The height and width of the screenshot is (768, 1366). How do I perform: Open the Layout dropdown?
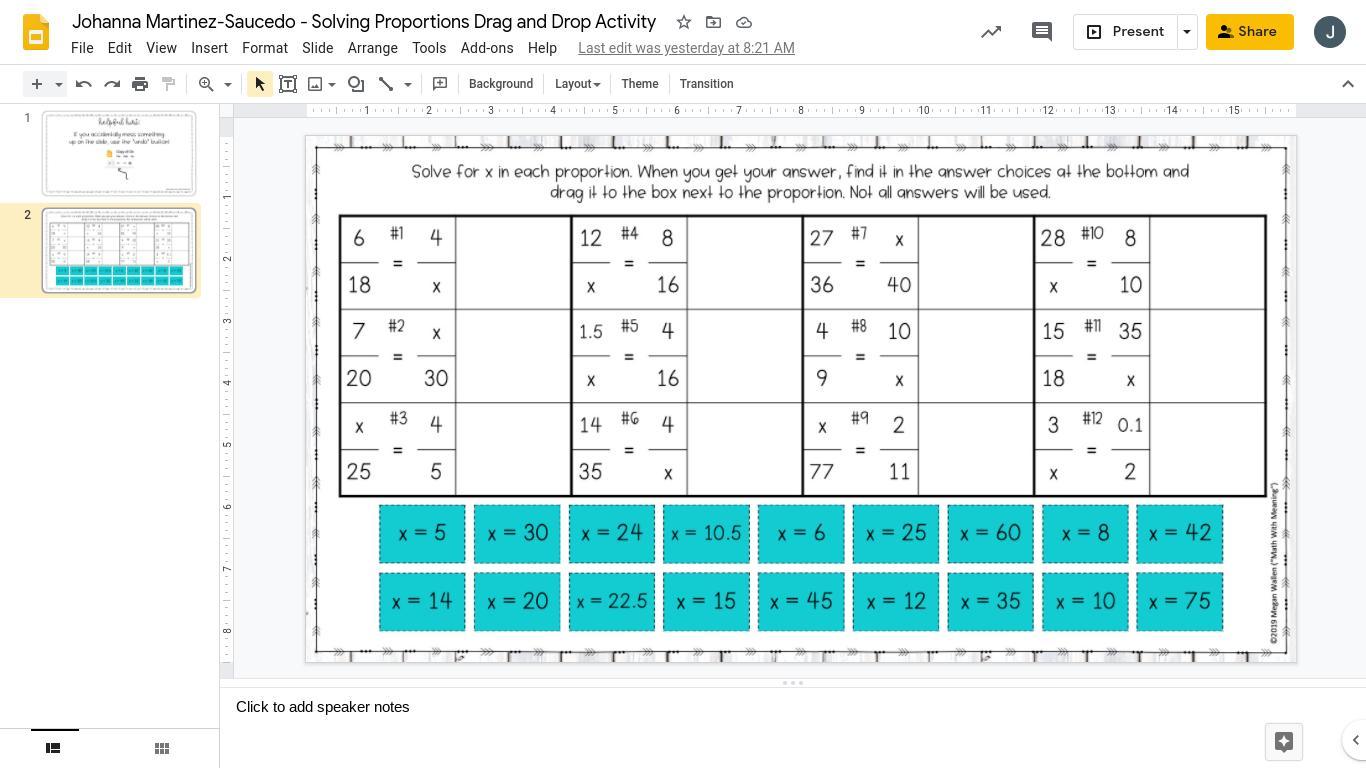pos(578,84)
